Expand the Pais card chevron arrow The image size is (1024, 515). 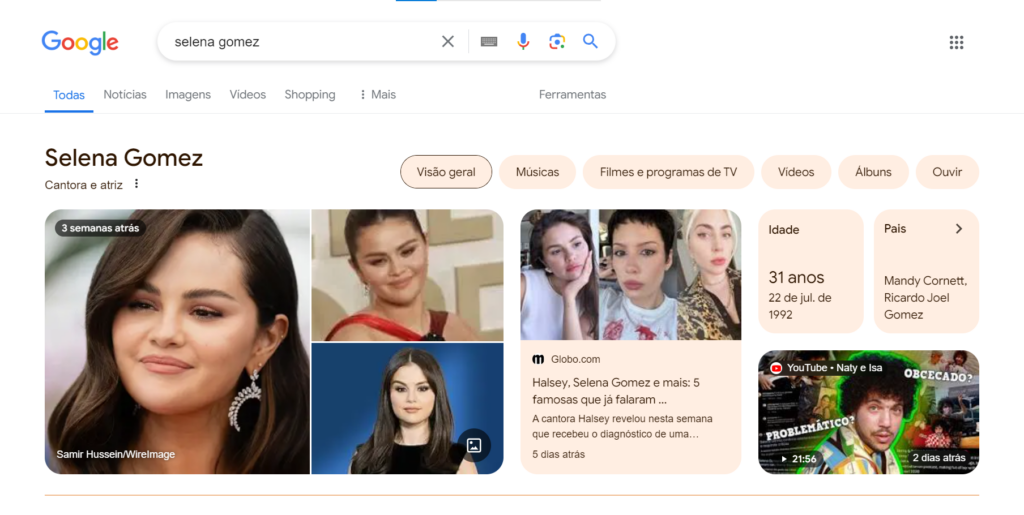[959, 228]
